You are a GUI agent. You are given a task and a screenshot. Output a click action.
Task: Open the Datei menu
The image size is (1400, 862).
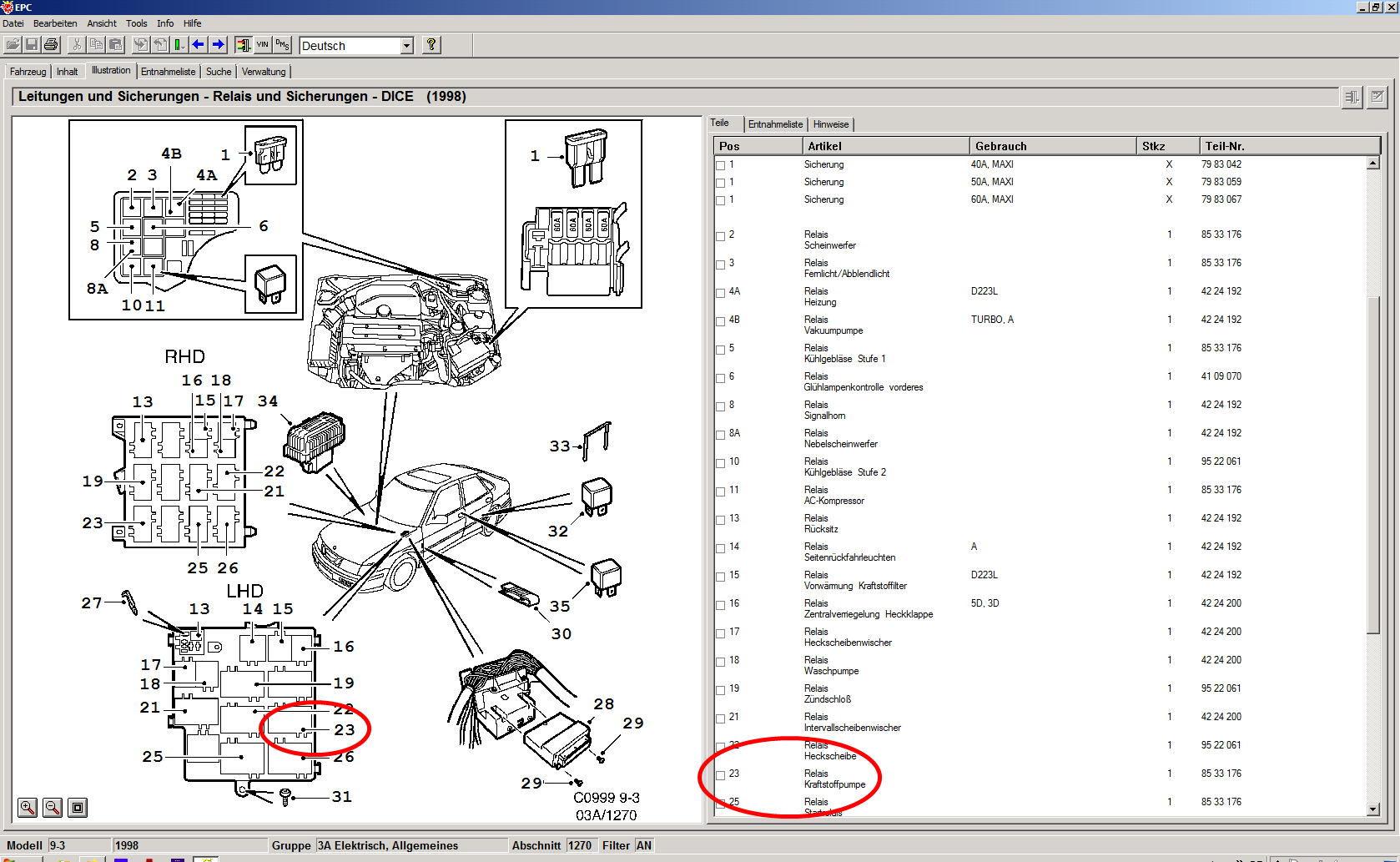[x=13, y=23]
